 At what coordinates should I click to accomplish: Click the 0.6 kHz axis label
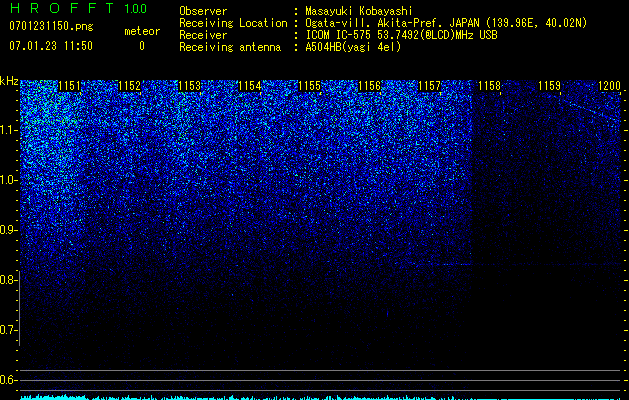[x=9, y=380]
